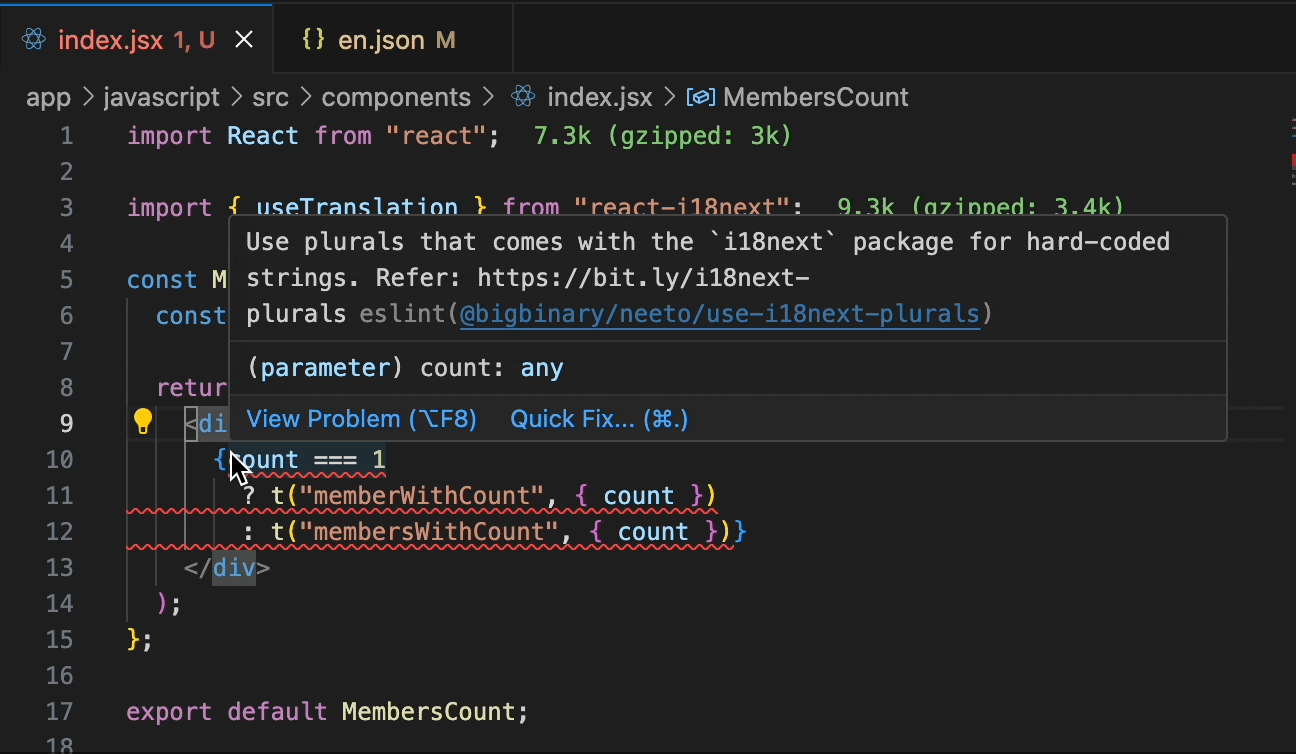Click the React icon on index.jsx tab

pos(34,40)
